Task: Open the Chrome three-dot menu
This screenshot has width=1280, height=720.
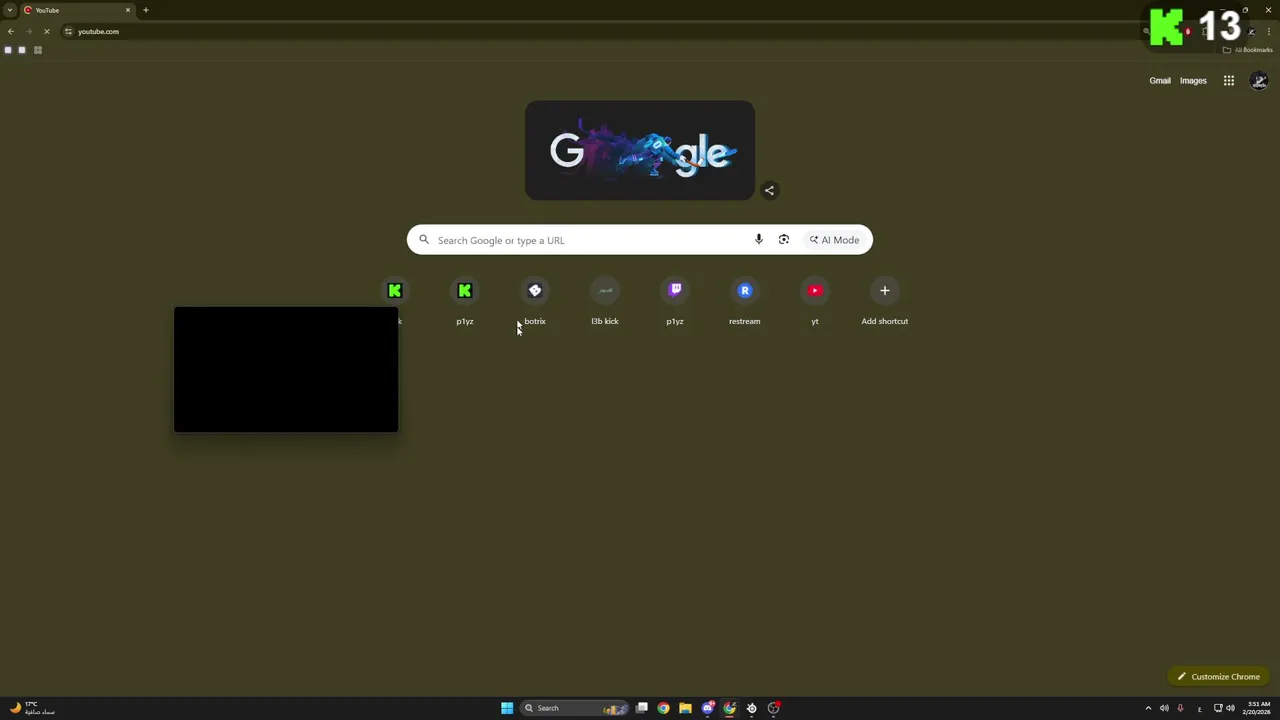Action: (1269, 32)
